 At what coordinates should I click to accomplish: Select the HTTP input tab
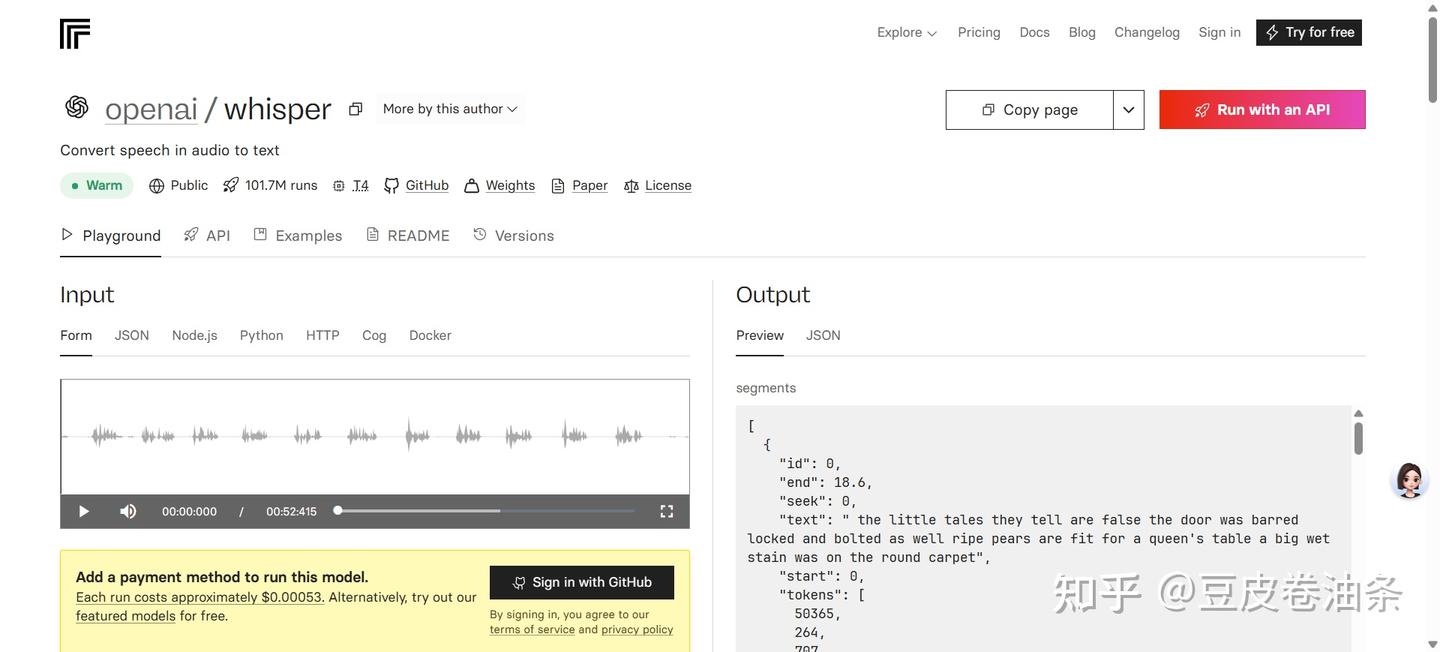pos(323,335)
